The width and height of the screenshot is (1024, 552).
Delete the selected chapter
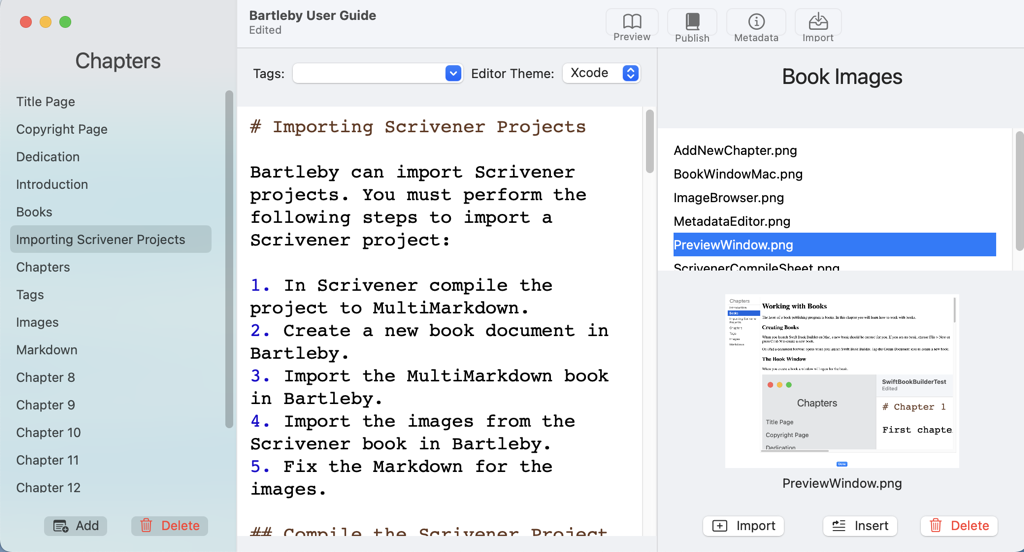170,525
